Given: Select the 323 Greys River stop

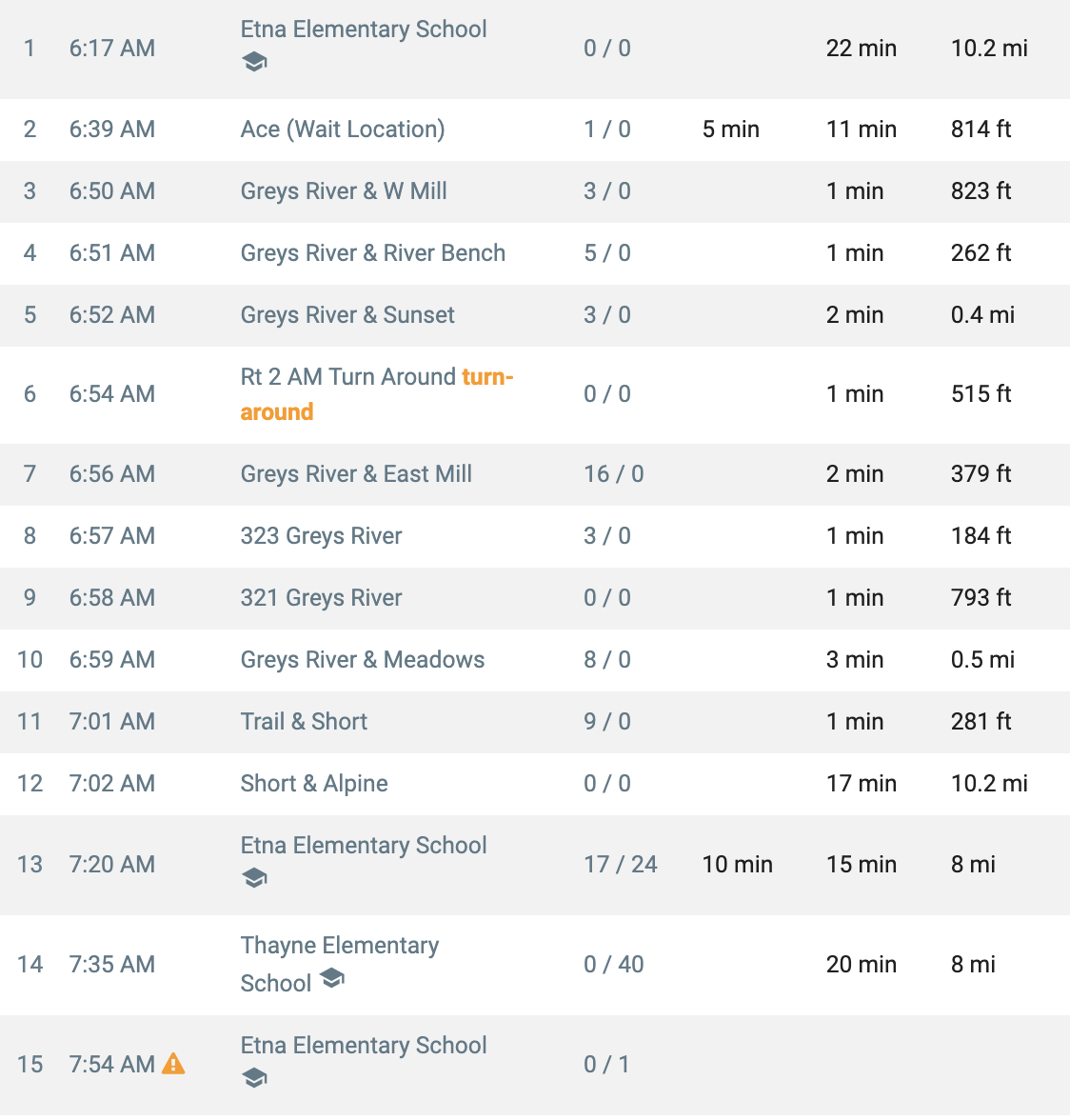Looking at the screenshot, I should point(321,535).
